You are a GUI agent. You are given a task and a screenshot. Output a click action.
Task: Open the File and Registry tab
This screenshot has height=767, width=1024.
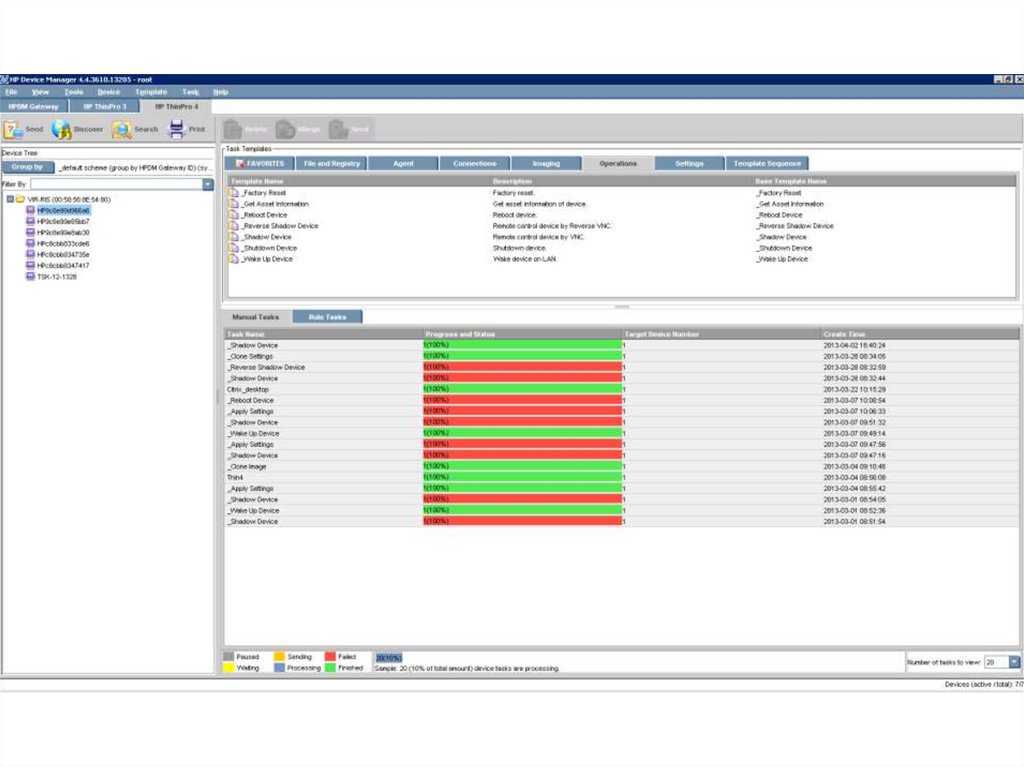(x=332, y=163)
